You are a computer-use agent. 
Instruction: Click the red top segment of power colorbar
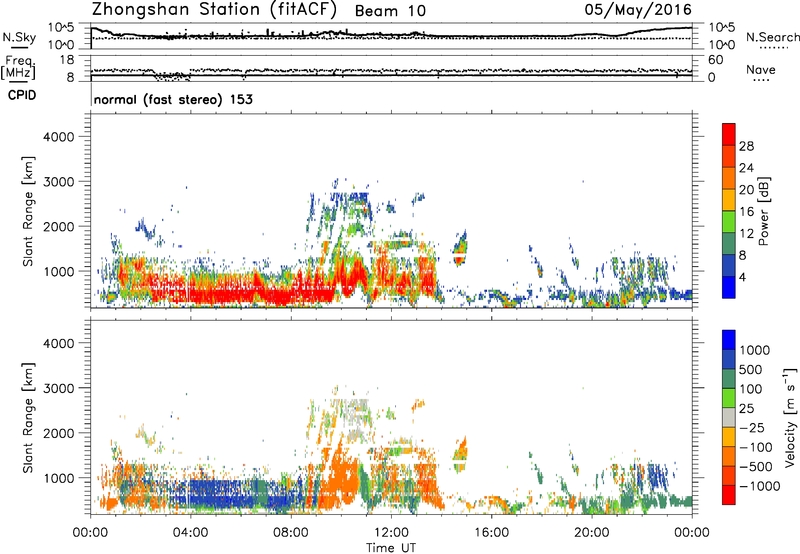pos(729,135)
